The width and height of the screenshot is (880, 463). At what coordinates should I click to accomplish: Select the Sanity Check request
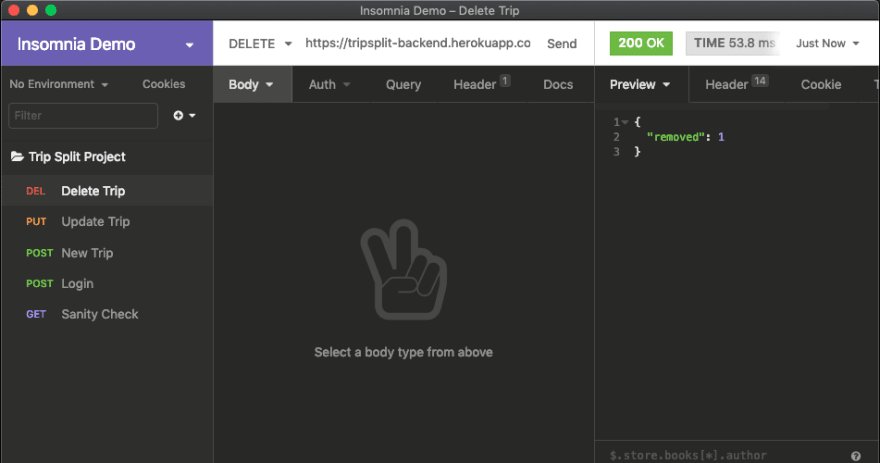tap(107, 314)
